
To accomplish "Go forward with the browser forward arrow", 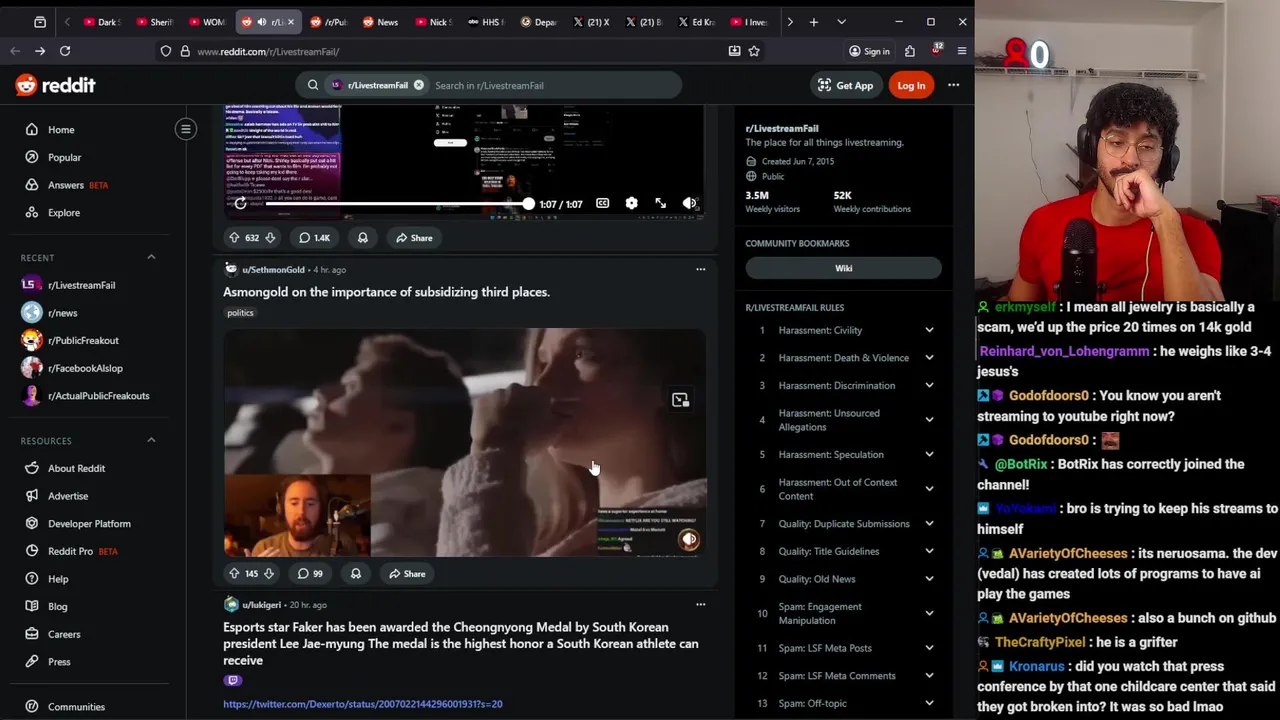I will click(40, 51).
